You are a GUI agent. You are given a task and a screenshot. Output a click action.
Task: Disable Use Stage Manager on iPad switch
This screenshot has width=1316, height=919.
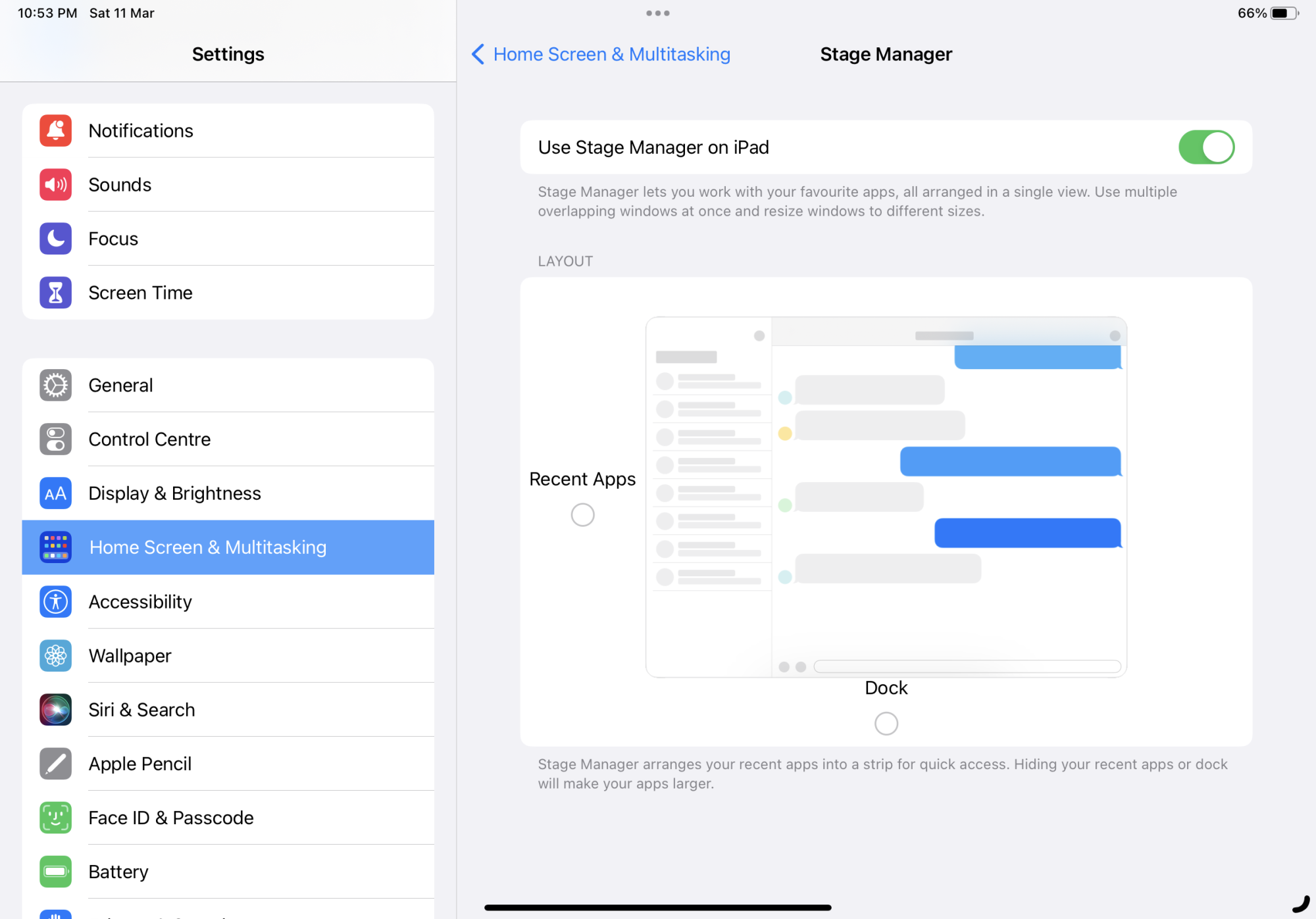(x=1205, y=147)
